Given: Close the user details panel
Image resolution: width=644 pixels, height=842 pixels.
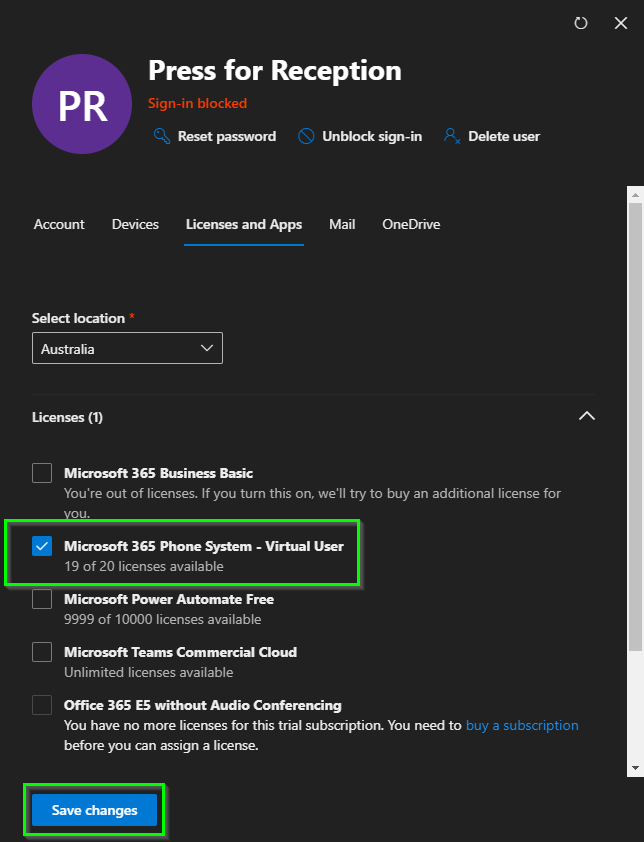Looking at the screenshot, I should tap(621, 23).
